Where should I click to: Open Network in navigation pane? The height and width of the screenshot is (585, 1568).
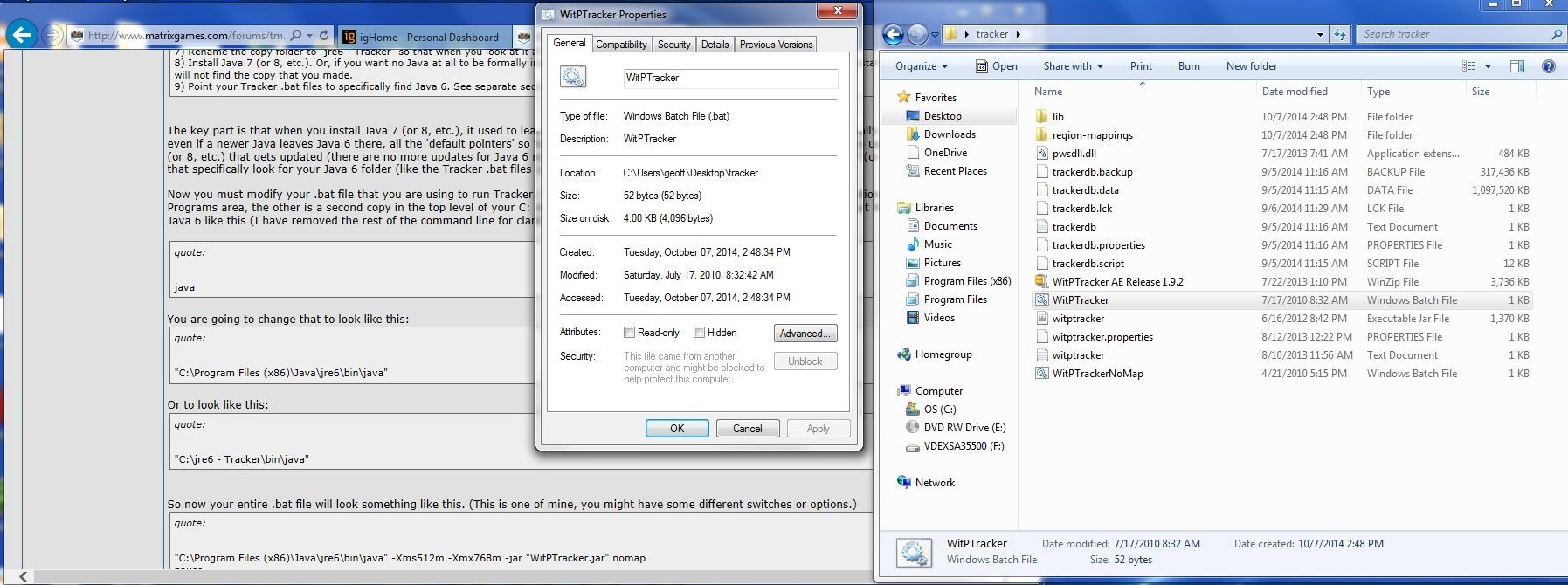pyautogui.click(x=935, y=483)
